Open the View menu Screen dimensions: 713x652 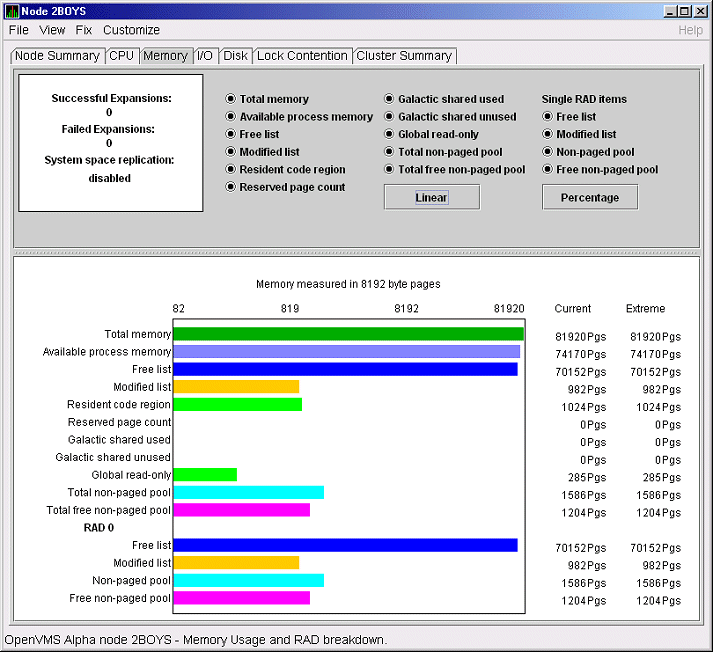52,30
